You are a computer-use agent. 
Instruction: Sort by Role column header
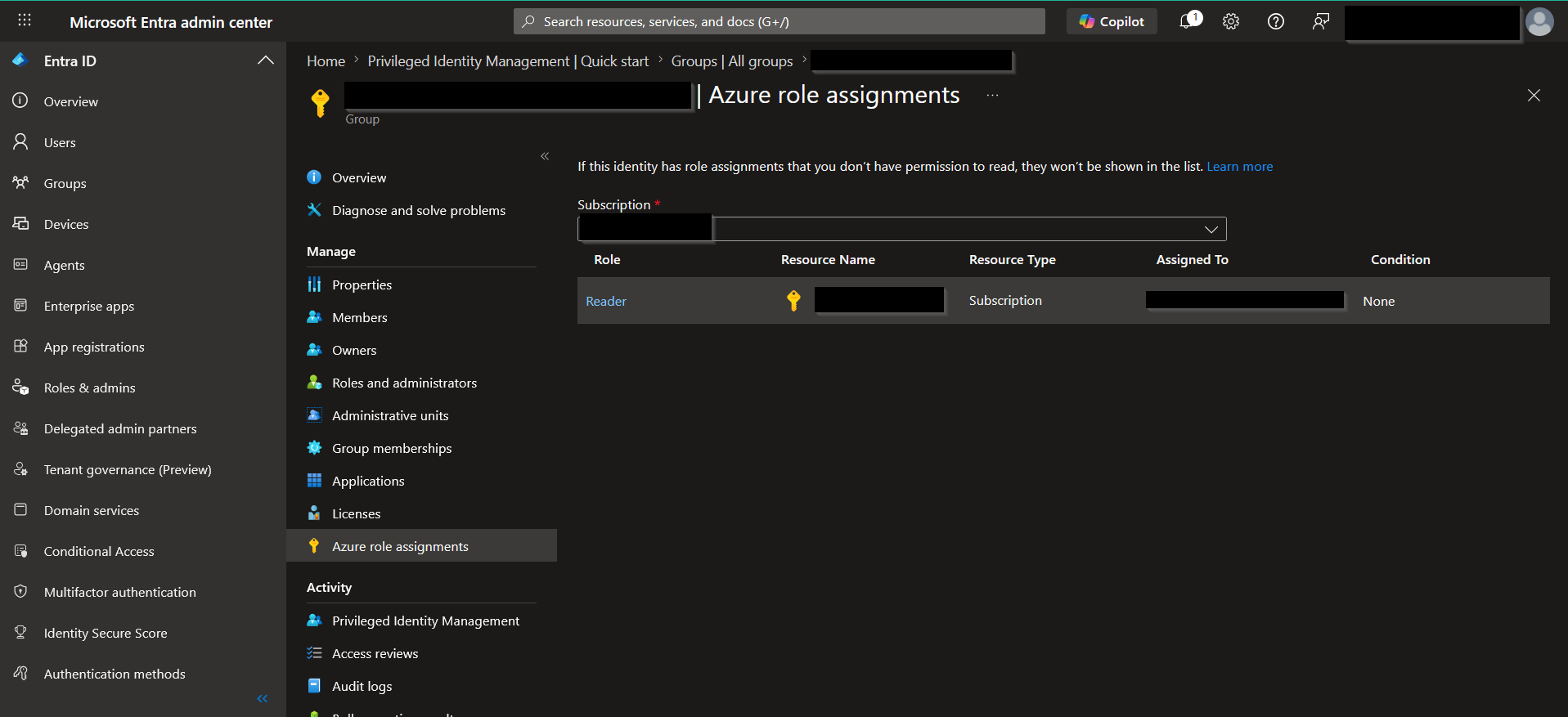[x=607, y=259]
